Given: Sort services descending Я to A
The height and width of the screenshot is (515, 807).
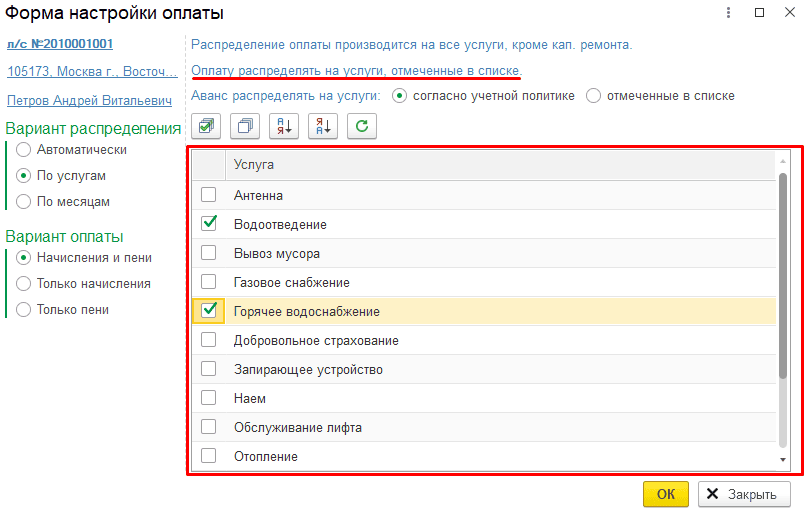Looking at the screenshot, I should click(323, 126).
